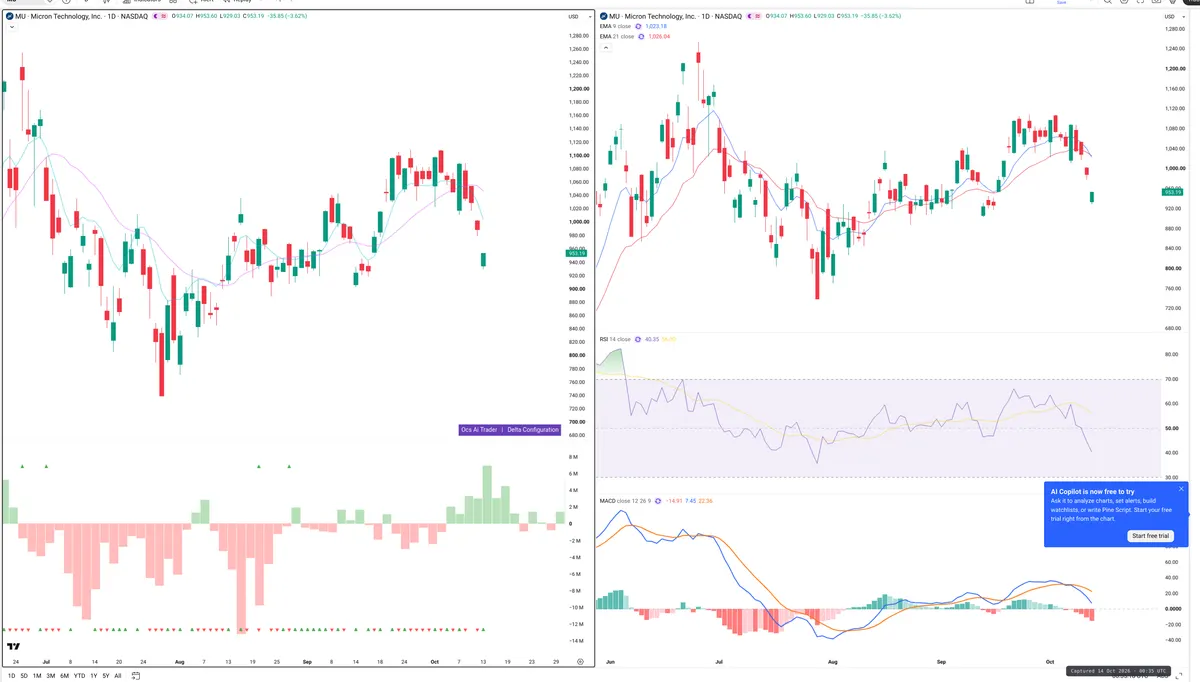The image size is (1200, 682).
Task: Select the MACD close 12 26 9 legend
Action: [625, 501]
